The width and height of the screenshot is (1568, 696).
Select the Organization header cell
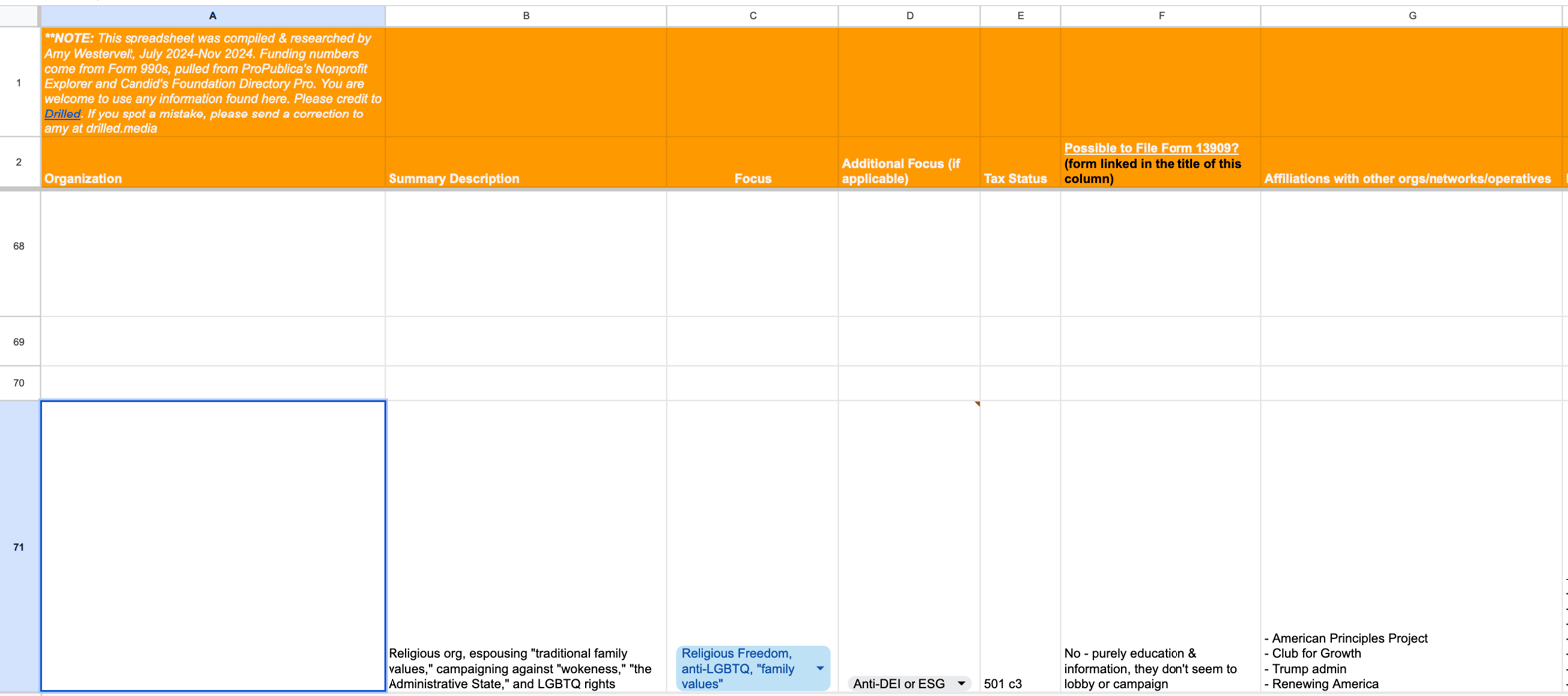[212, 162]
